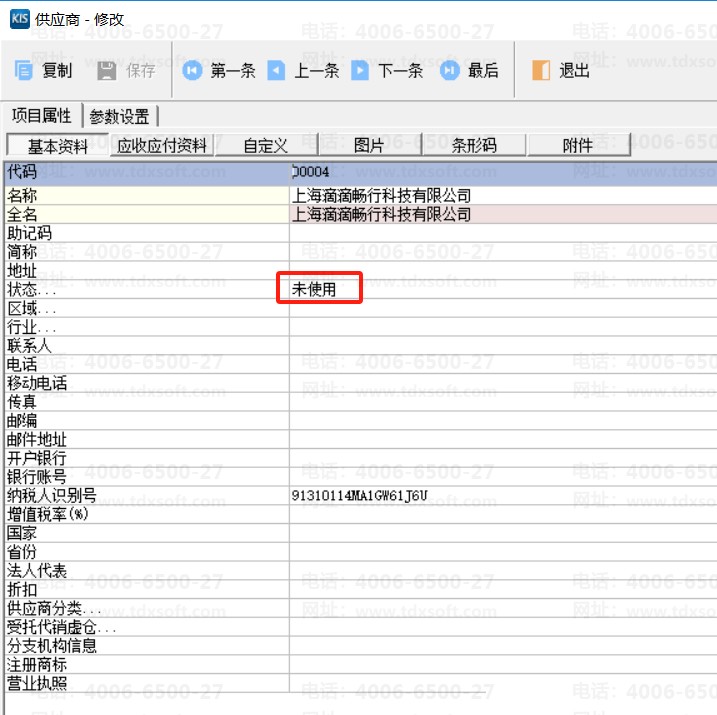This screenshot has width=717, height=715.
Task: Open the 状态 field showing 未使用
Action: click(320, 290)
